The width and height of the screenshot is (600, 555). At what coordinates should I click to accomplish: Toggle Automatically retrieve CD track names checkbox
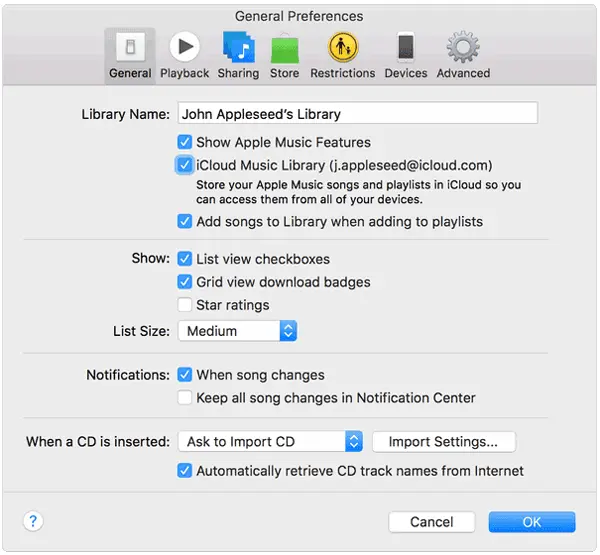pyautogui.click(x=184, y=470)
